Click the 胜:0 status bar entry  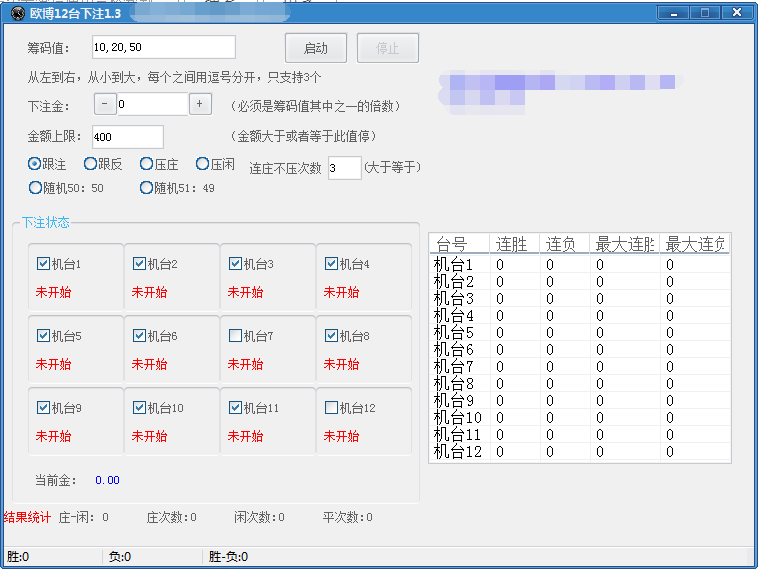tap(18, 557)
